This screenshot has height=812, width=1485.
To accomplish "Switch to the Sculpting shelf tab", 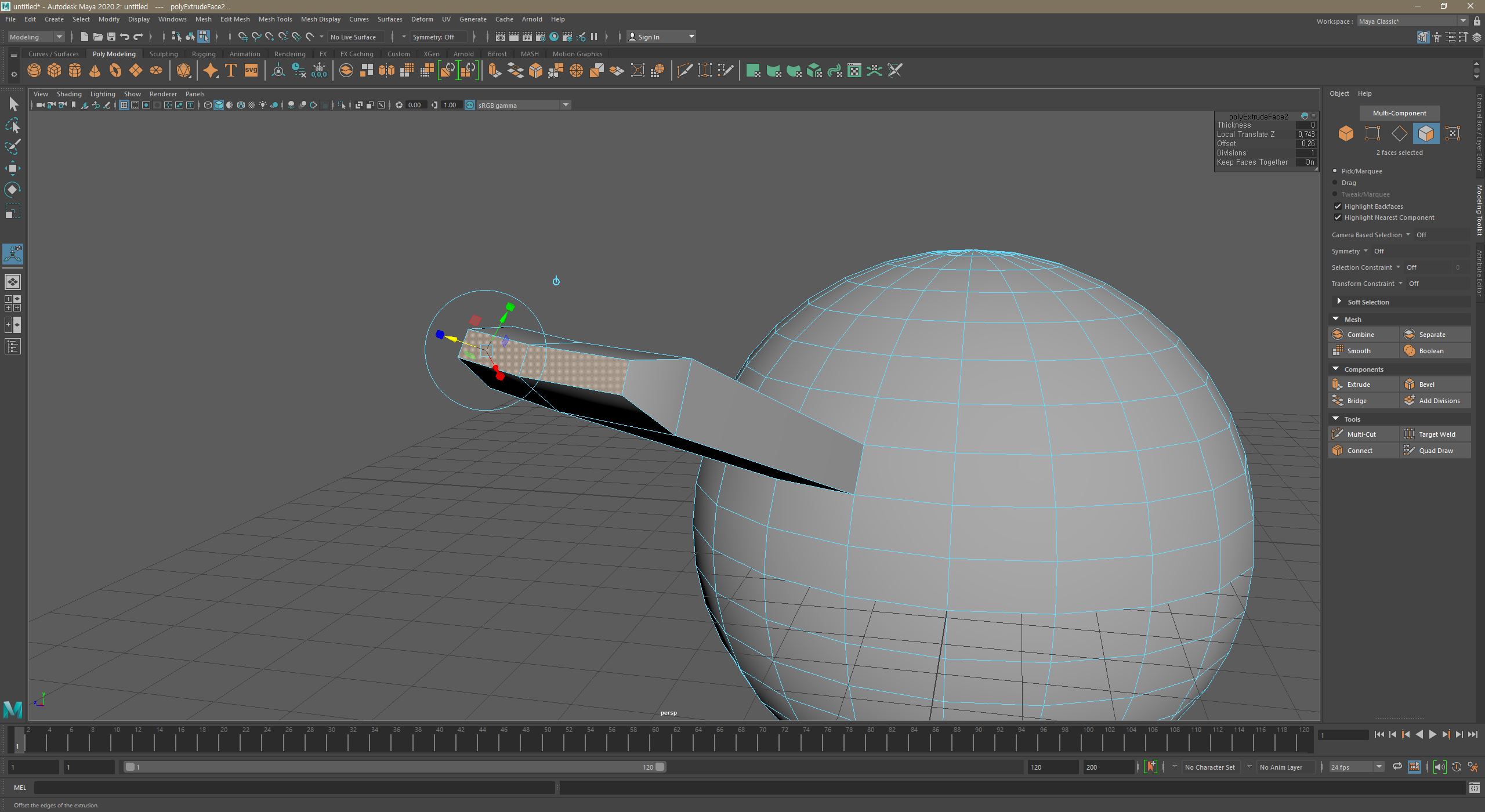I will point(164,54).
